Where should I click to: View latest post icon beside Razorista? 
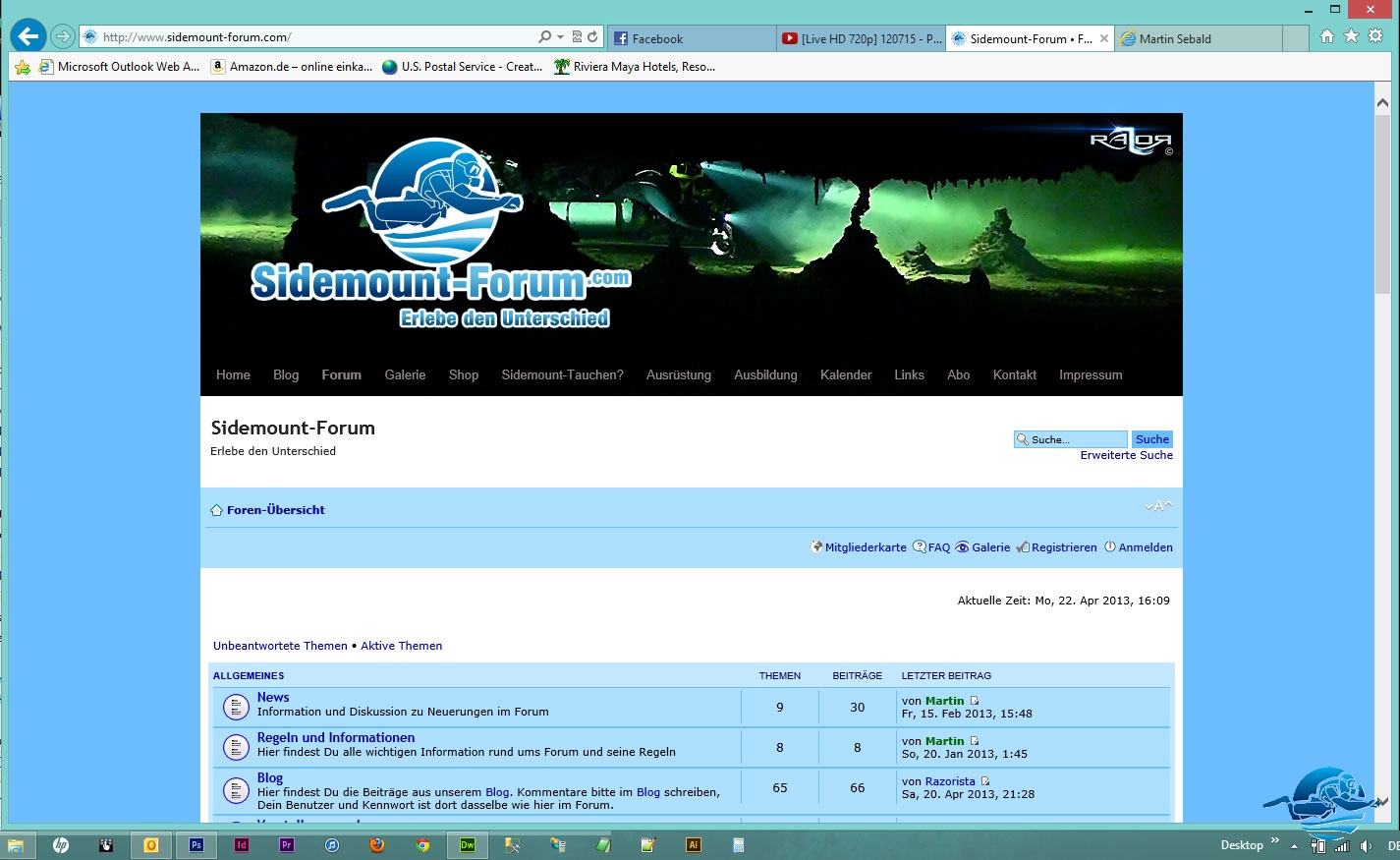(985, 781)
